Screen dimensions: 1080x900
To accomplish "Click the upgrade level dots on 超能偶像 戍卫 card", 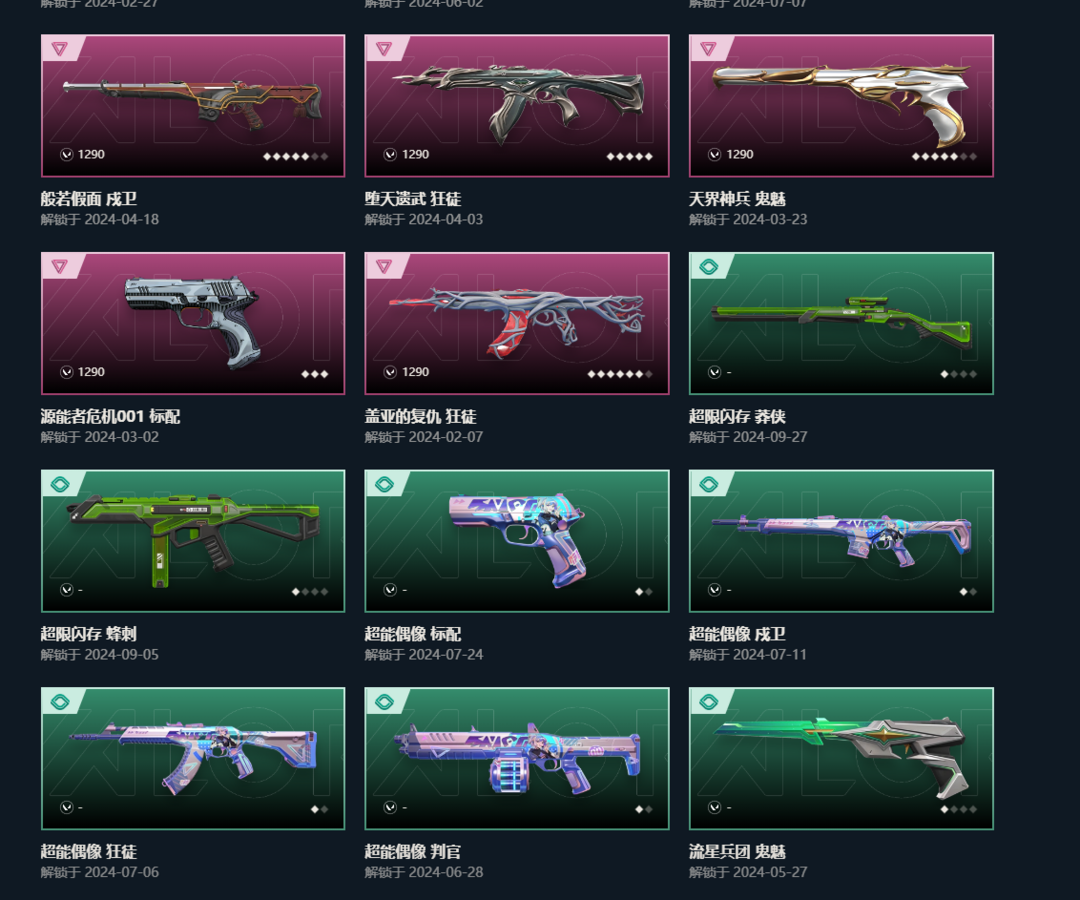I will tap(968, 592).
